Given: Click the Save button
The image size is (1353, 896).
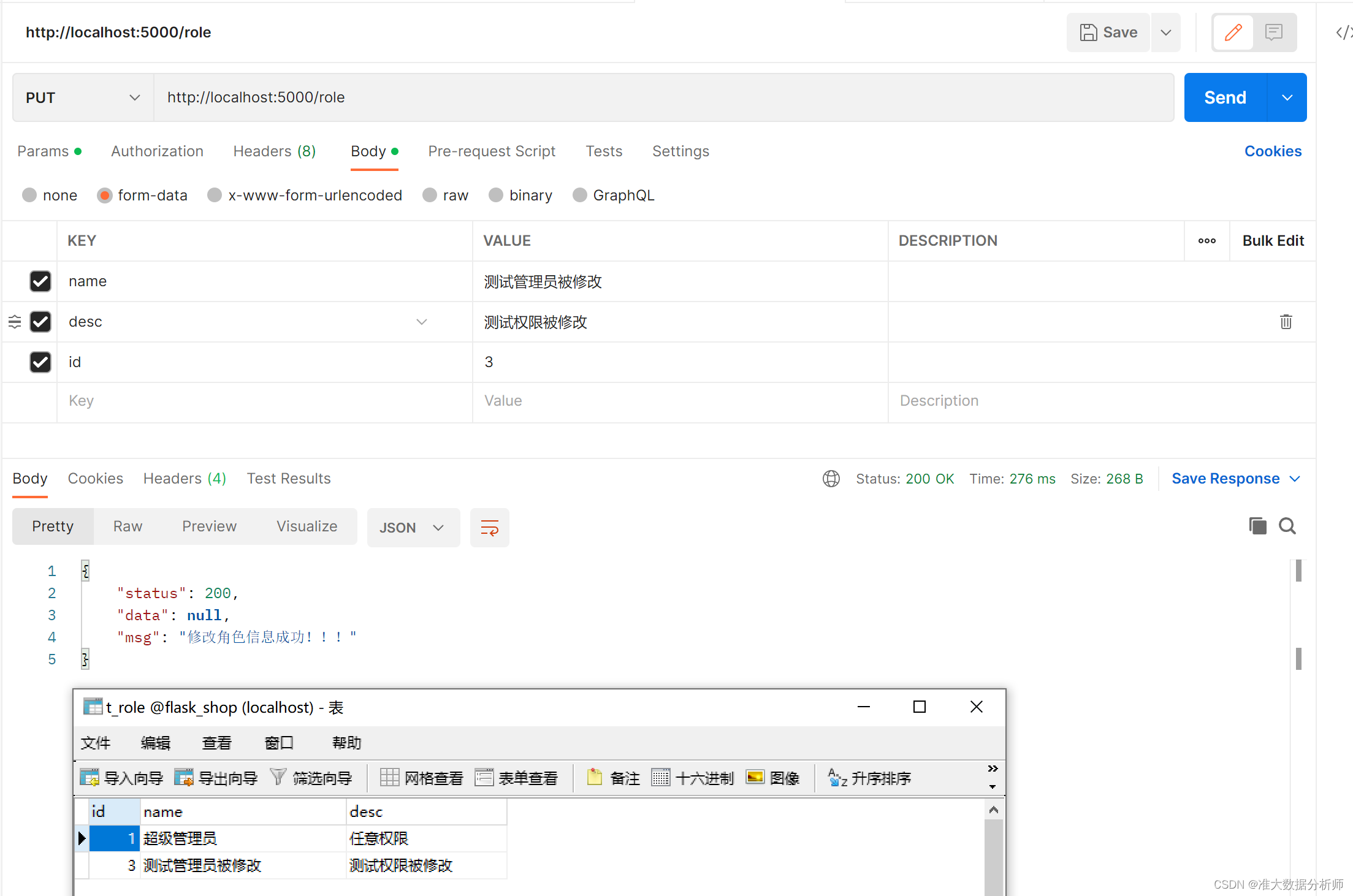Looking at the screenshot, I should pos(1108,32).
